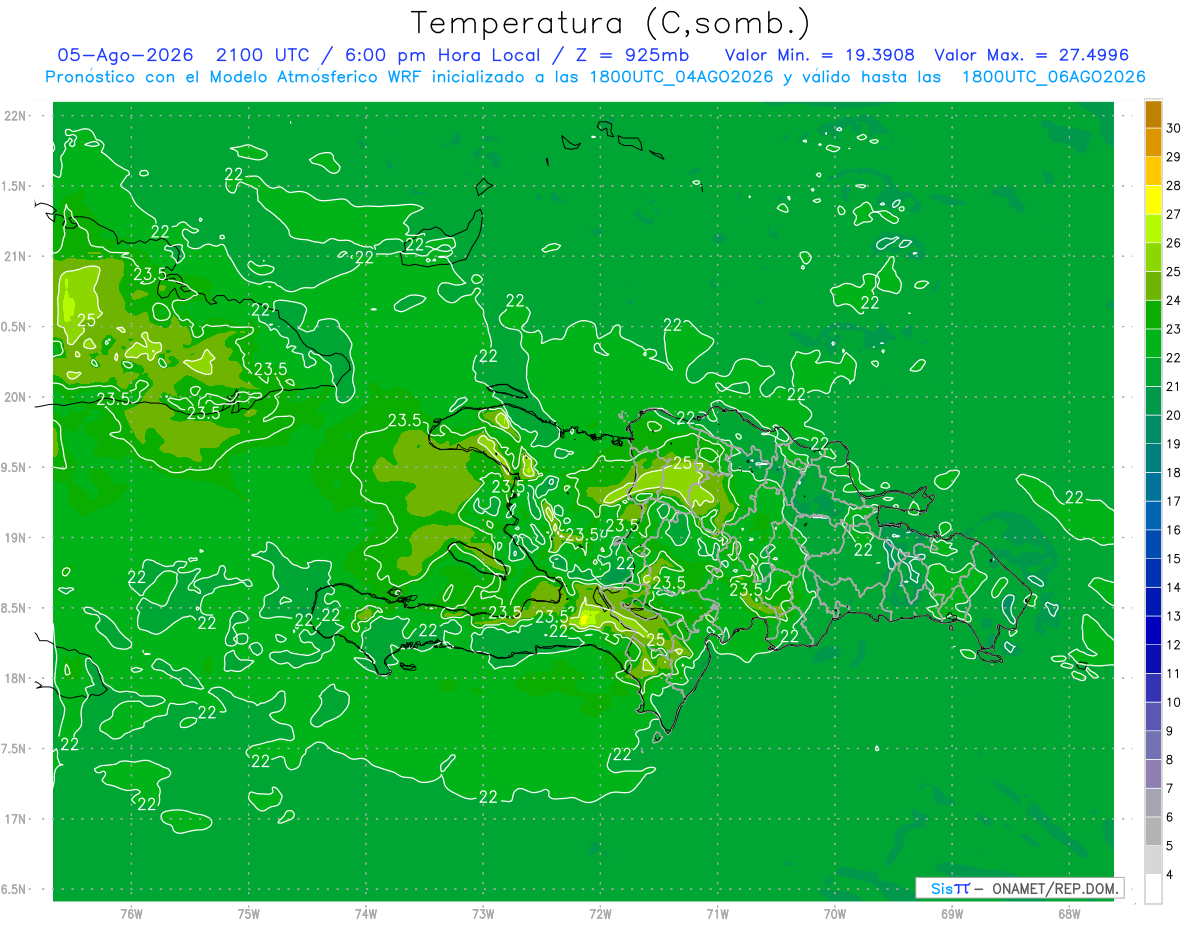This screenshot has height=927, width=1200.
Task: Click the green colorbar swatch between 22 and 23
Action: pyautogui.click(x=1153, y=344)
